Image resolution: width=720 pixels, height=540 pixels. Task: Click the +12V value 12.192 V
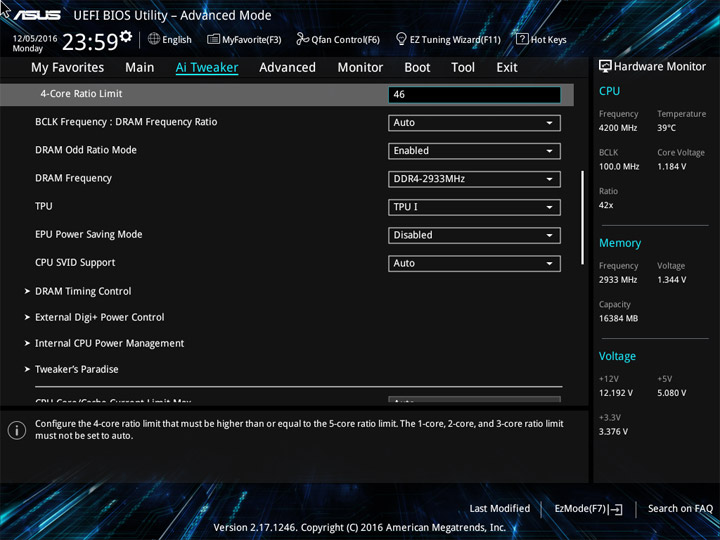tap(616, 393)
